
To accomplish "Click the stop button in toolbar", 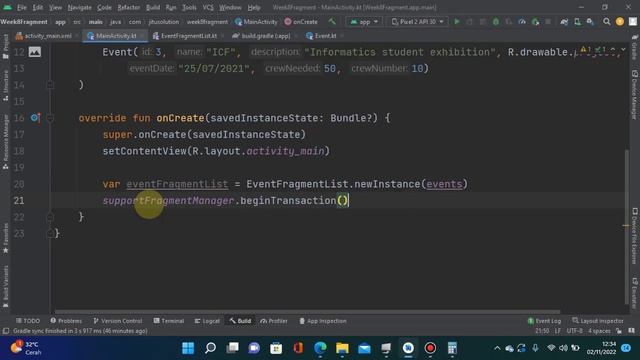I will pos(548,22).
